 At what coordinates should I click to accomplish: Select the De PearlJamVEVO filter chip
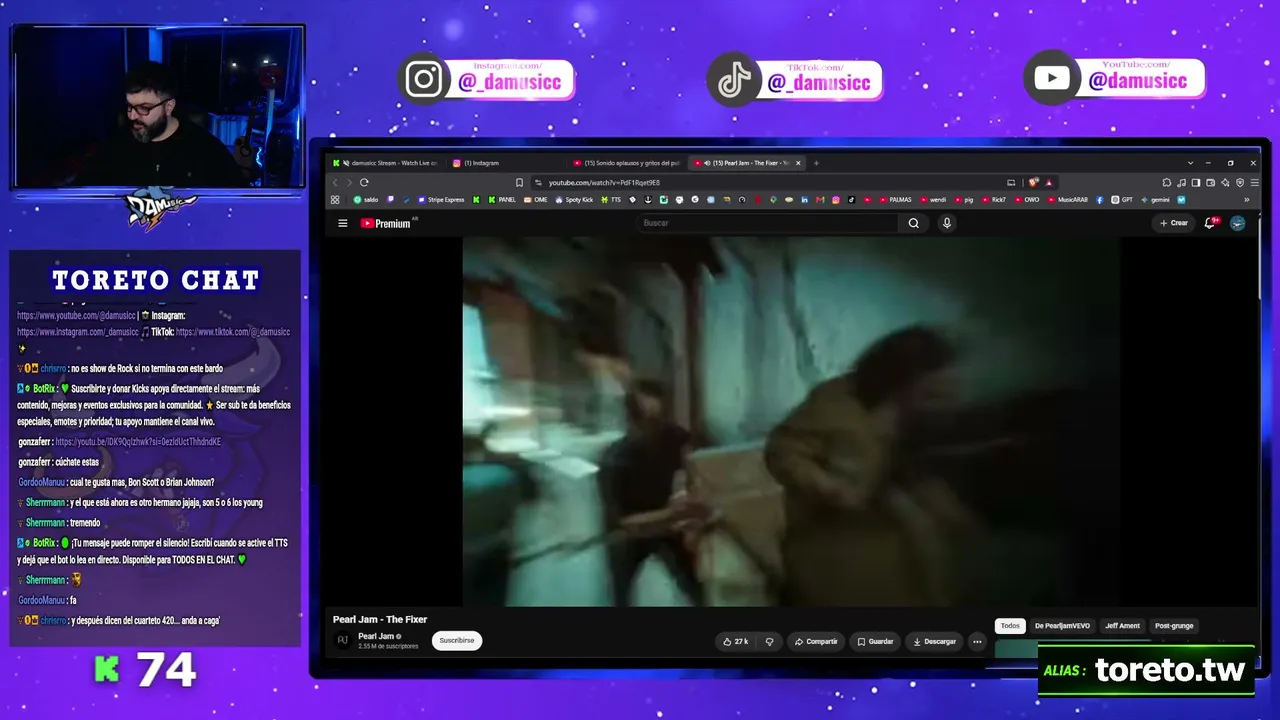(x=1062, y=626)
